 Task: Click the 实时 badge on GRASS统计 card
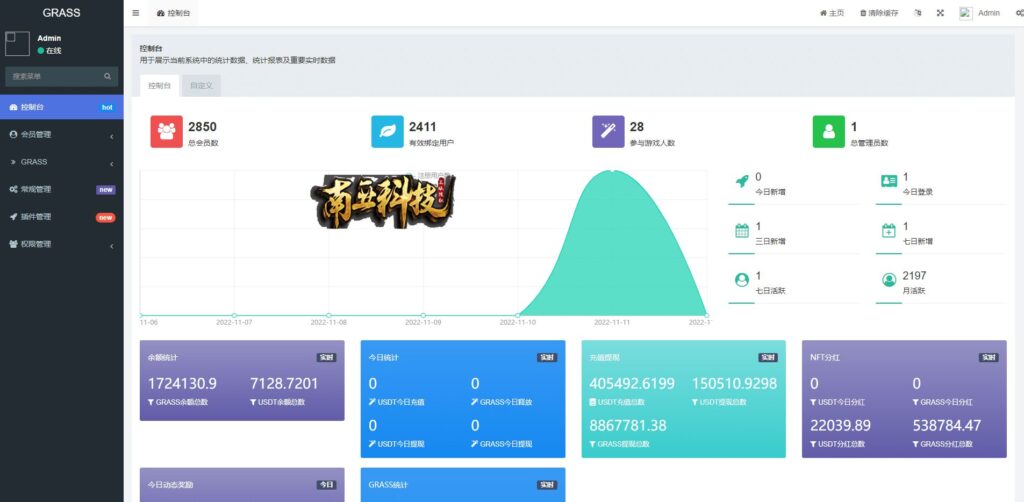click(x=547, y=485)
